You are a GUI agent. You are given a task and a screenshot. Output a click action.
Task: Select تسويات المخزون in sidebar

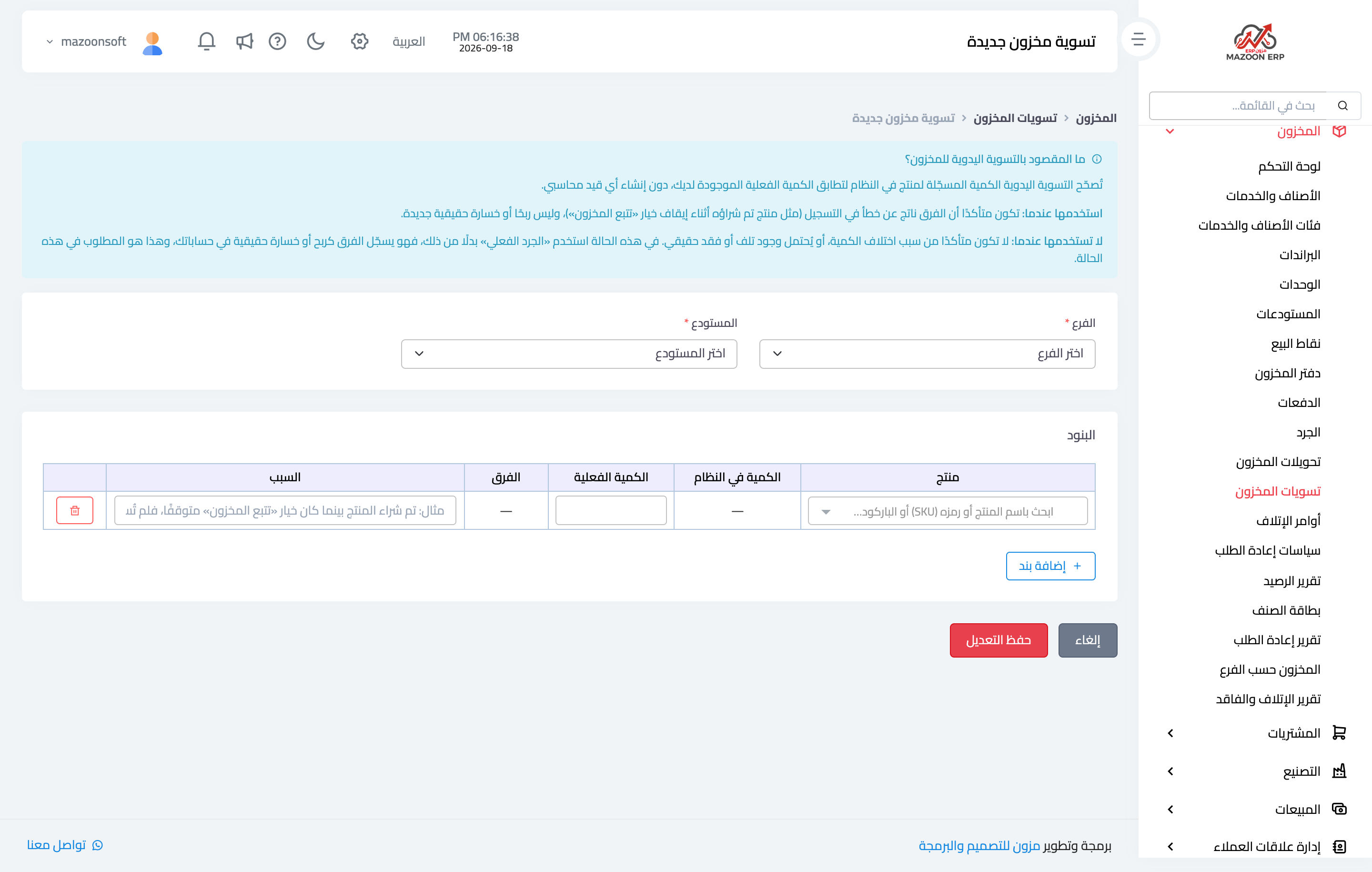[x=1277, y=491]
